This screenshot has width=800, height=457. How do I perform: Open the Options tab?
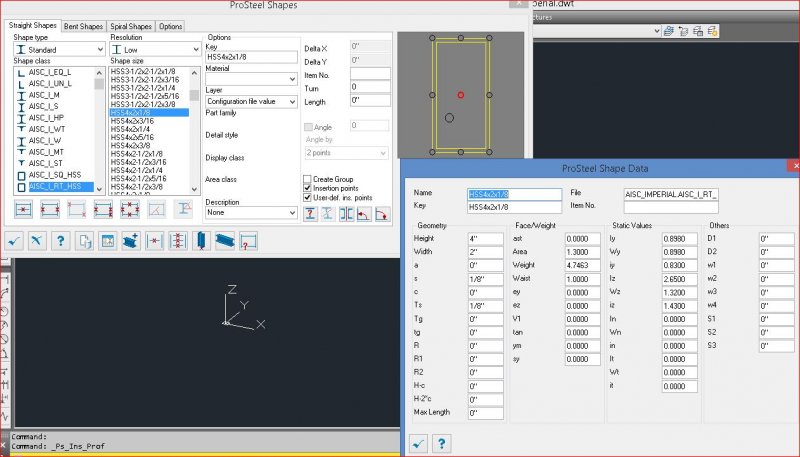[170, 26]
